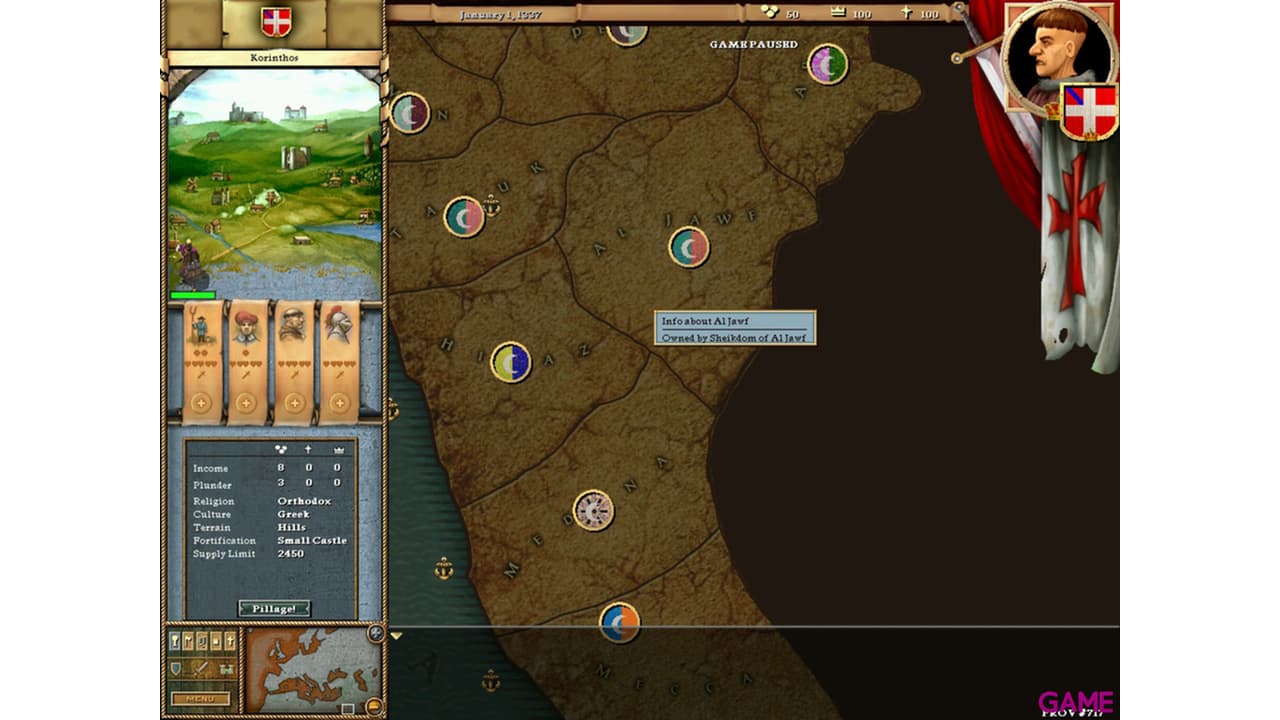The width and height of the screenshot is (1280, 720).
Task: Select first map mode tab with key symbol
Action: click(175, 641)
